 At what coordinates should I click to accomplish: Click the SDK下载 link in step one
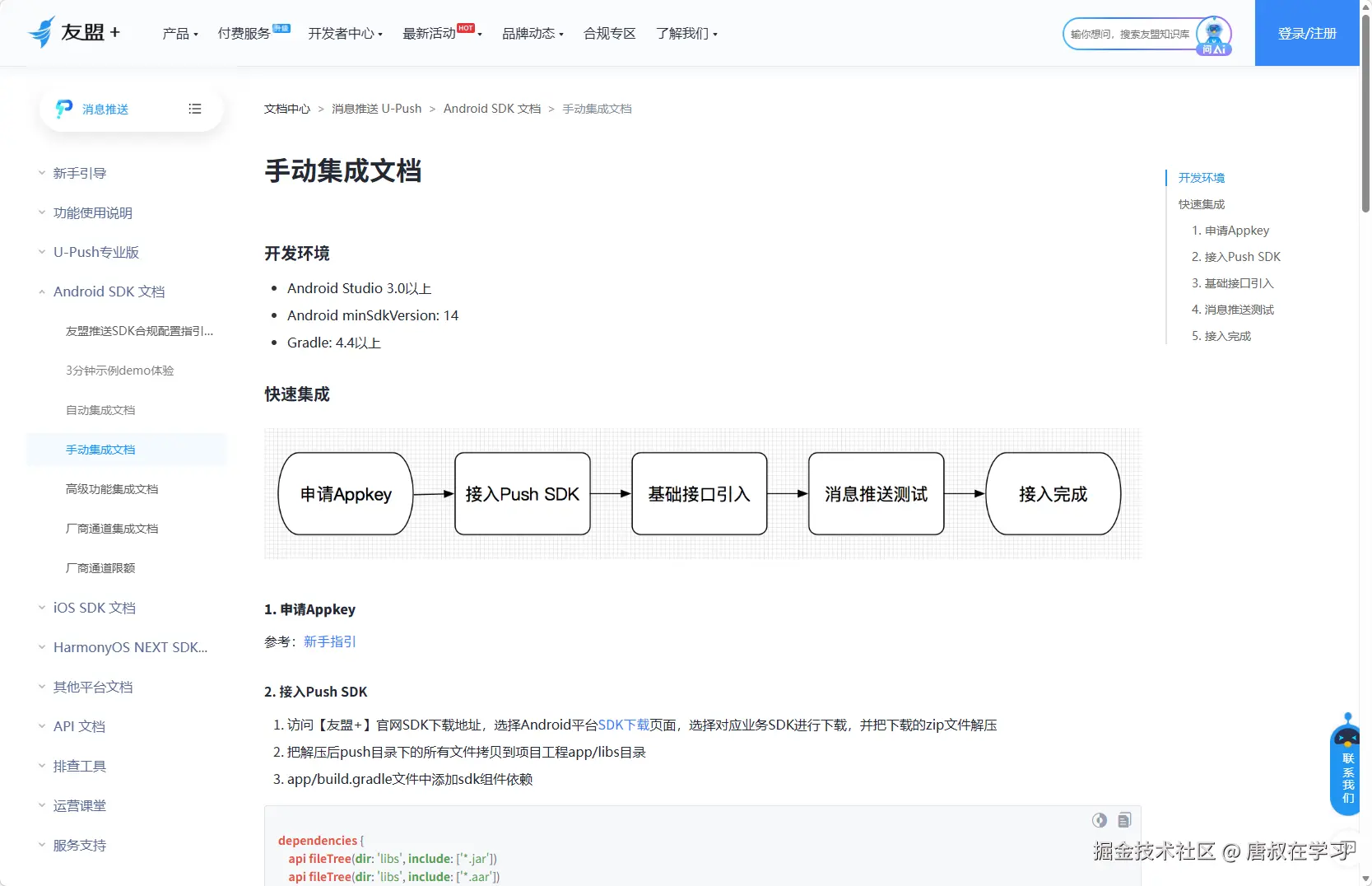click(x=623, y=725)
